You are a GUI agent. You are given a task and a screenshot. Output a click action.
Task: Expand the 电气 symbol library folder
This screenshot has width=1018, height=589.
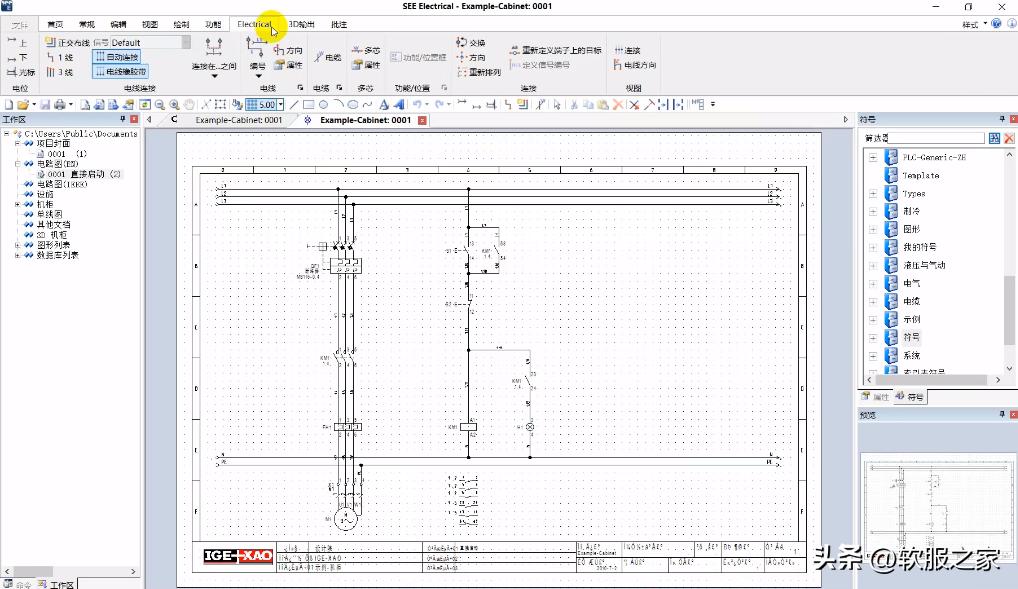click(873, 284)
